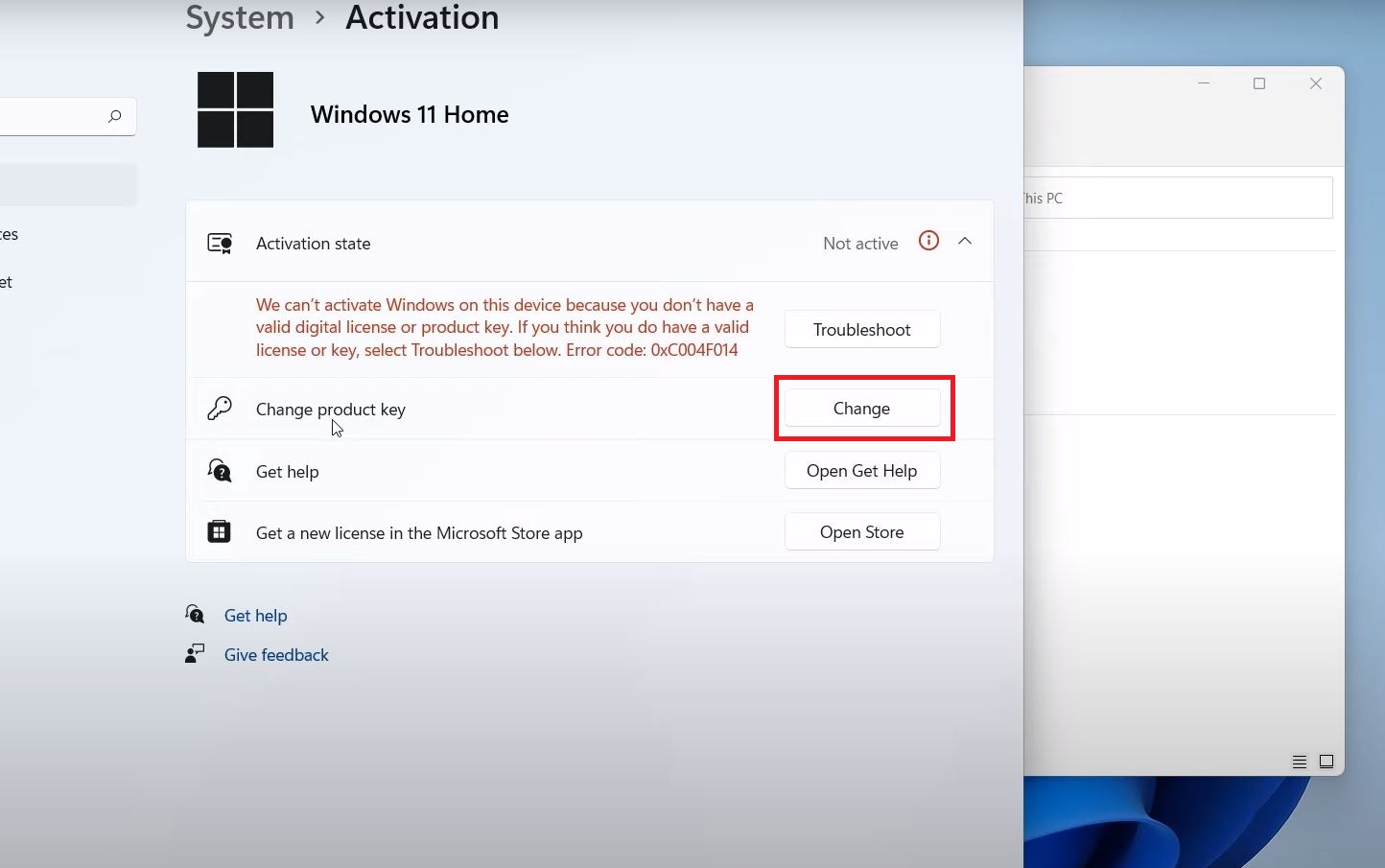Open the Give feedback link
Image resolution: width=1385 pixels, height=868 pixels.
(x=276, y=655)
